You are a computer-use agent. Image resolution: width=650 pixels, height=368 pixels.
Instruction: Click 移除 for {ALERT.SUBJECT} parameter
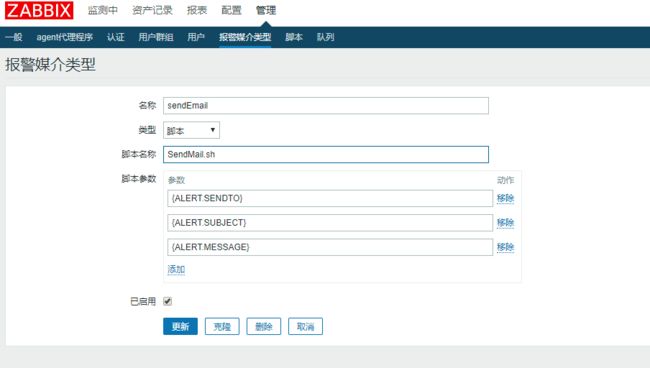505,223
